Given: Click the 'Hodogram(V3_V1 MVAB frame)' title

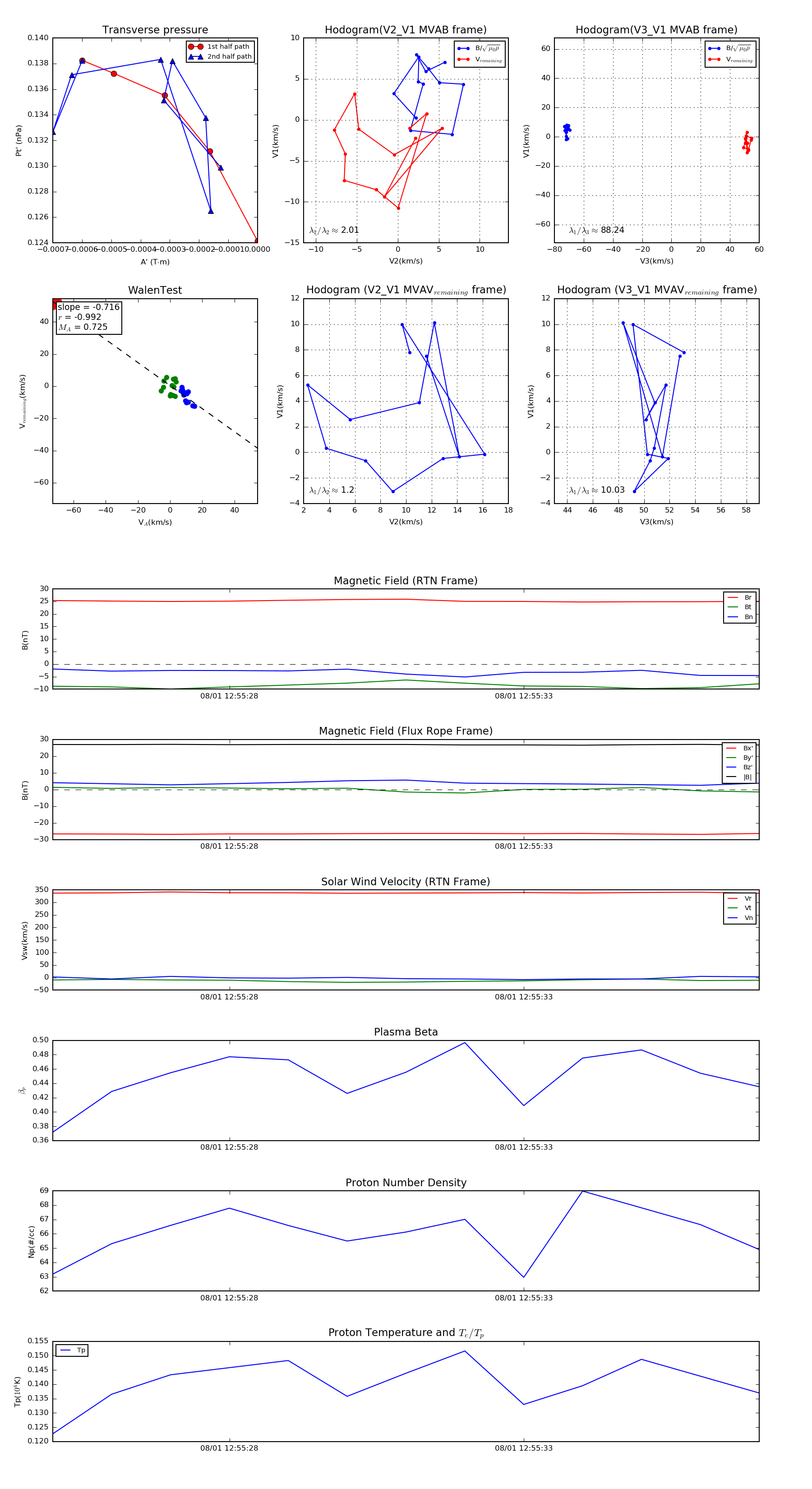Looking at the screenshot, I should pos(656,30).
